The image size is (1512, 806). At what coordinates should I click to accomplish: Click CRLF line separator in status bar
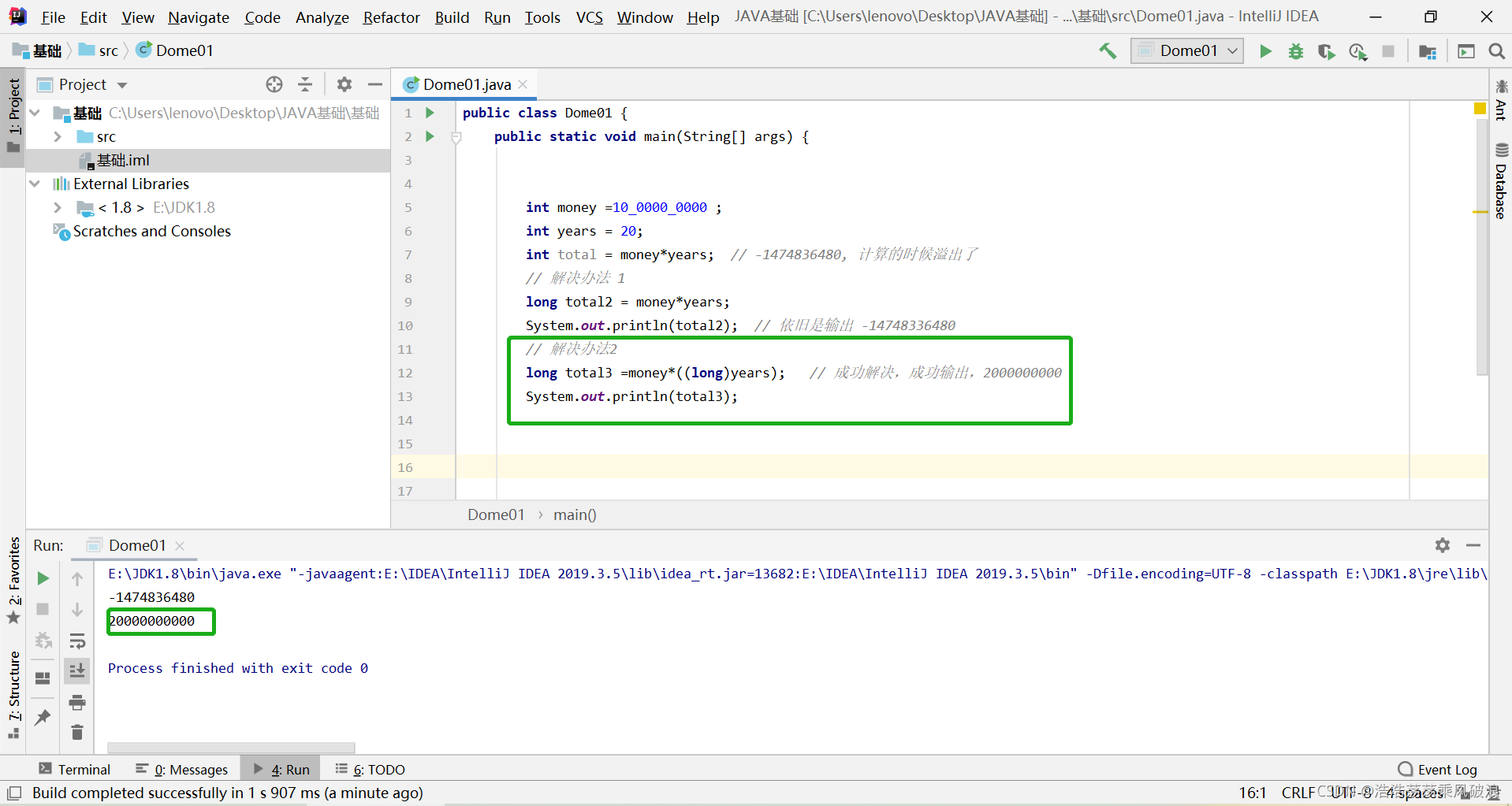(1298, 793)
